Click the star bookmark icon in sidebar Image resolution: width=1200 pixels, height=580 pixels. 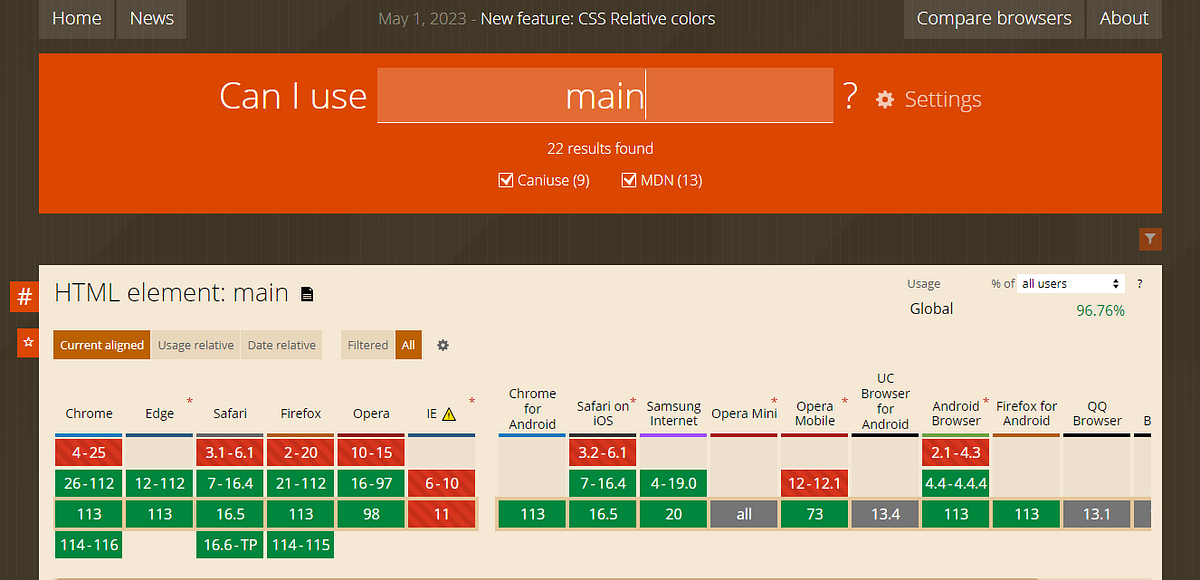(28, 343)
